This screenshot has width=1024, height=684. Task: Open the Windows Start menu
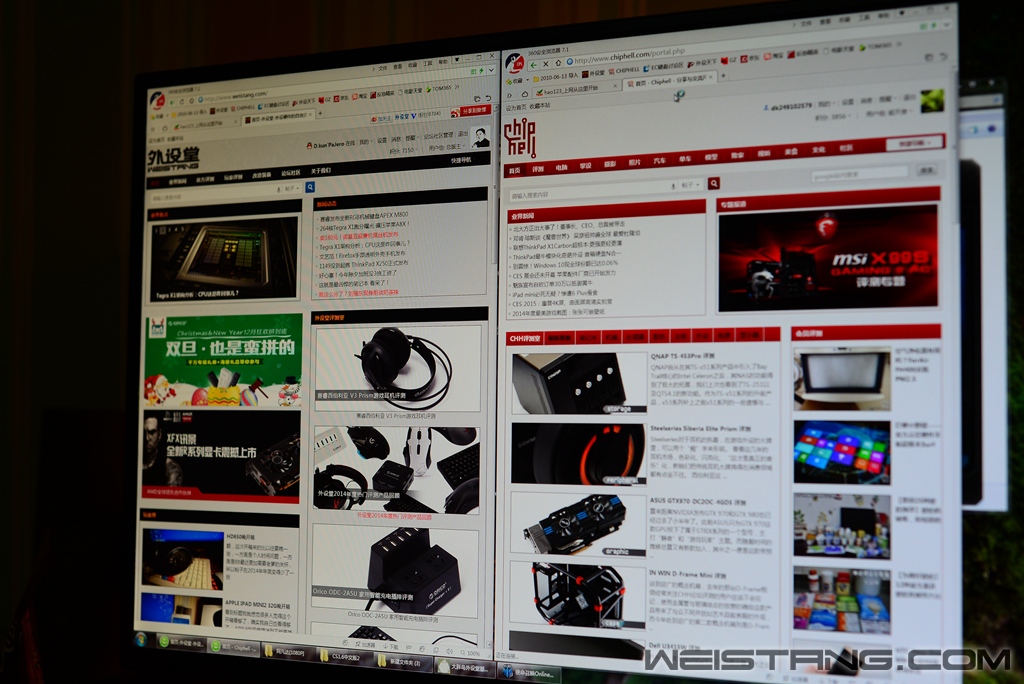tap(141, 640)
